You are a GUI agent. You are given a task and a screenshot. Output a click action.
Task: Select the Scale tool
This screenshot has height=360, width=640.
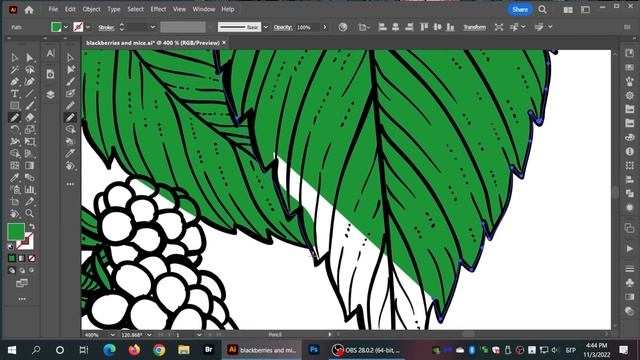coord(29,129)
